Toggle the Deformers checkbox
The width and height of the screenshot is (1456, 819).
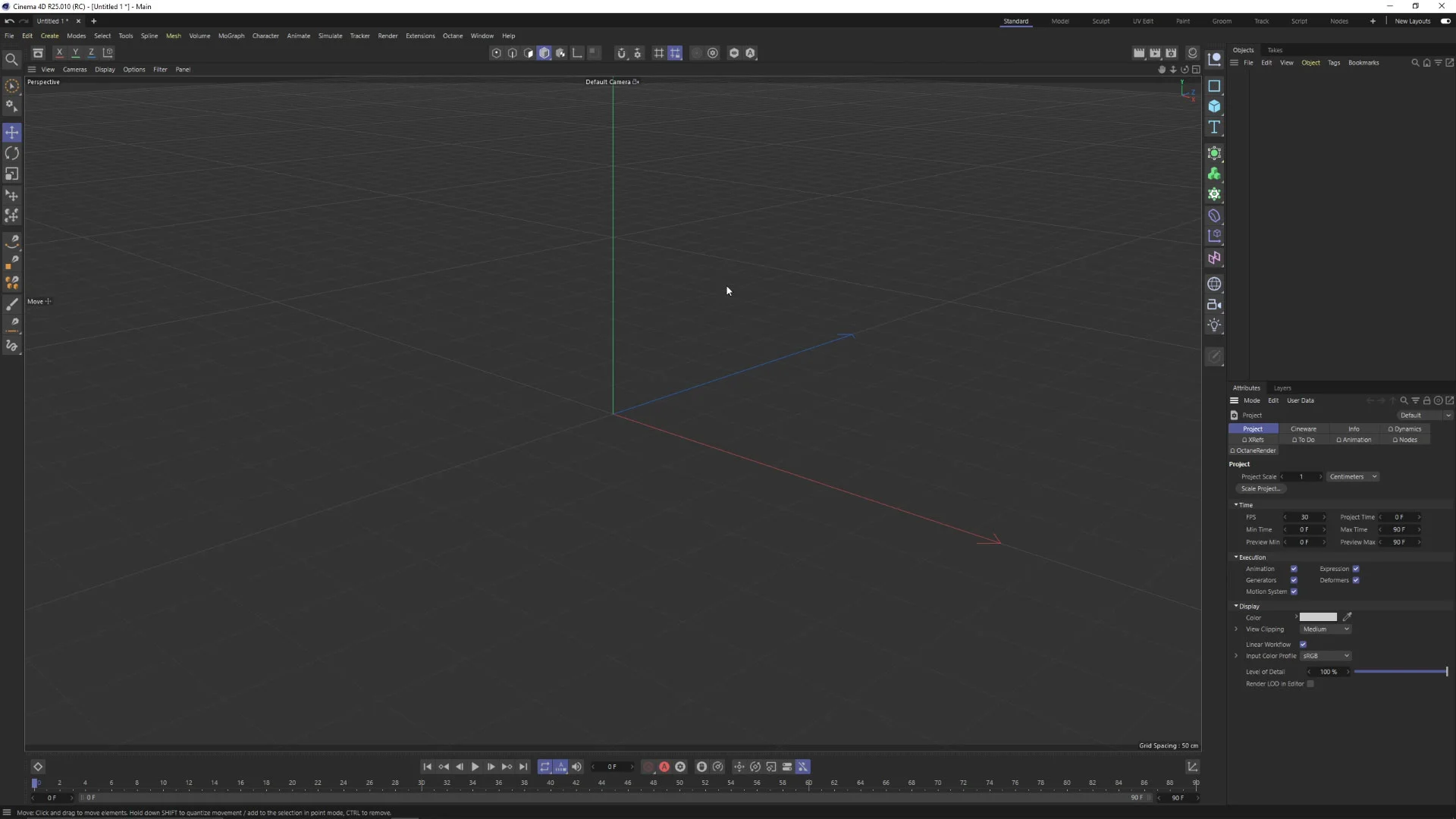click(x=1356, y=580)
